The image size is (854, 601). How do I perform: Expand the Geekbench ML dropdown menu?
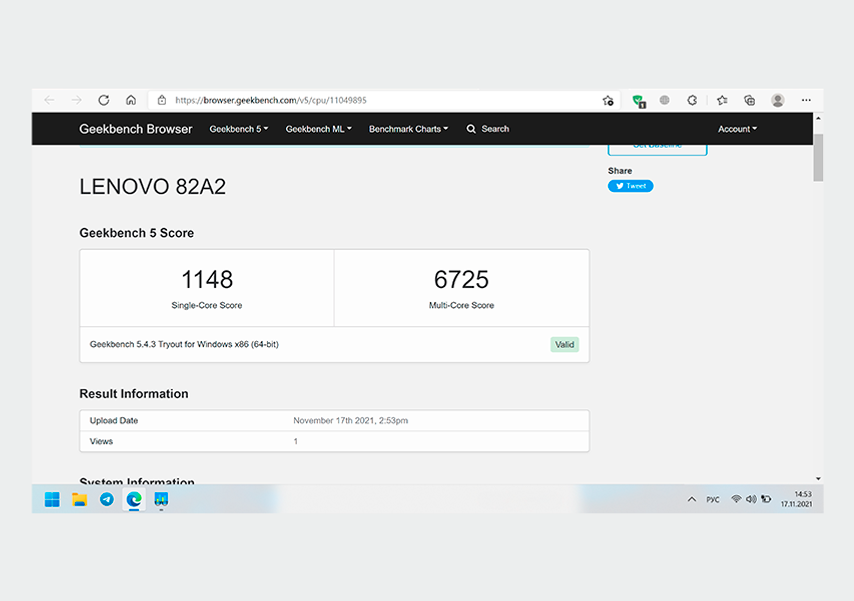tap(319, 129)
